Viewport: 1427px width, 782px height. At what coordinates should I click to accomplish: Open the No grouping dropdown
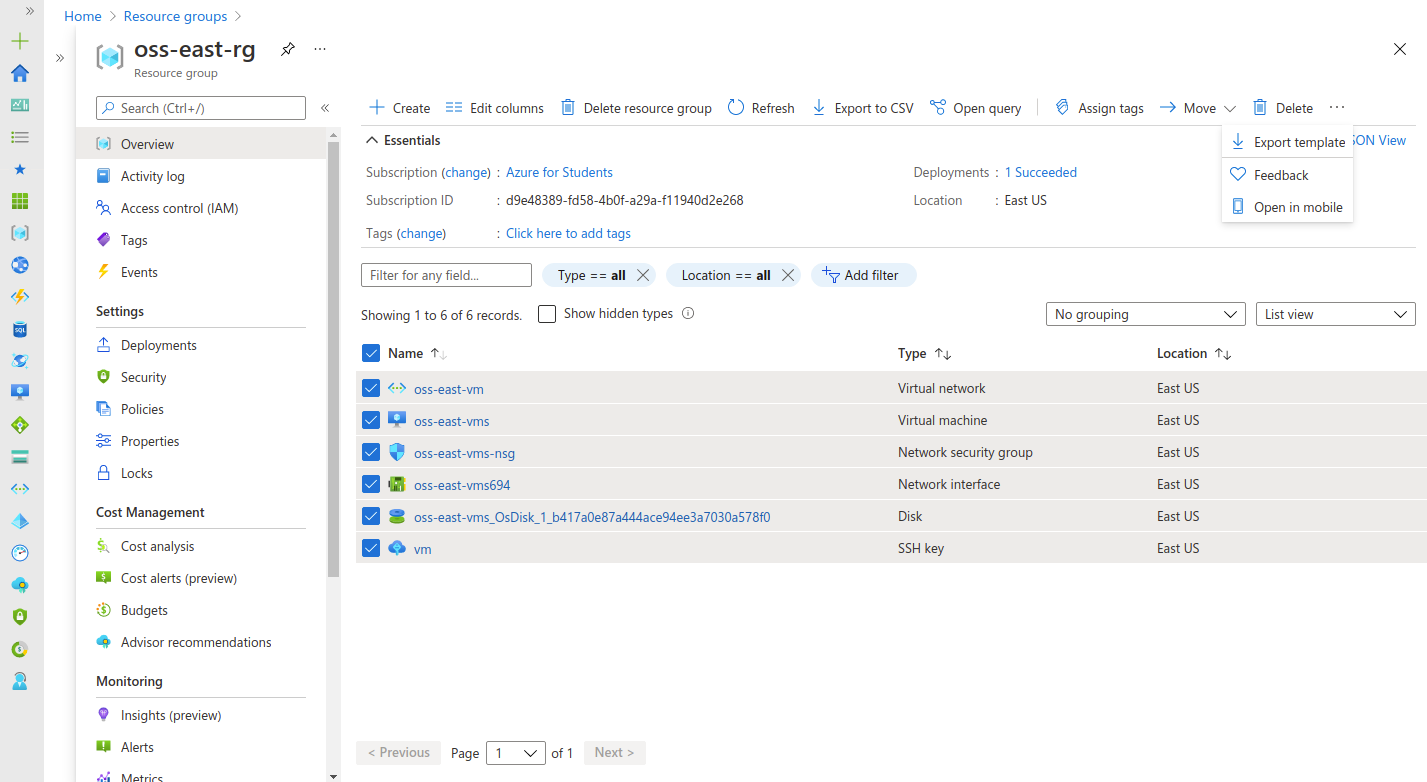point(1145,314)
